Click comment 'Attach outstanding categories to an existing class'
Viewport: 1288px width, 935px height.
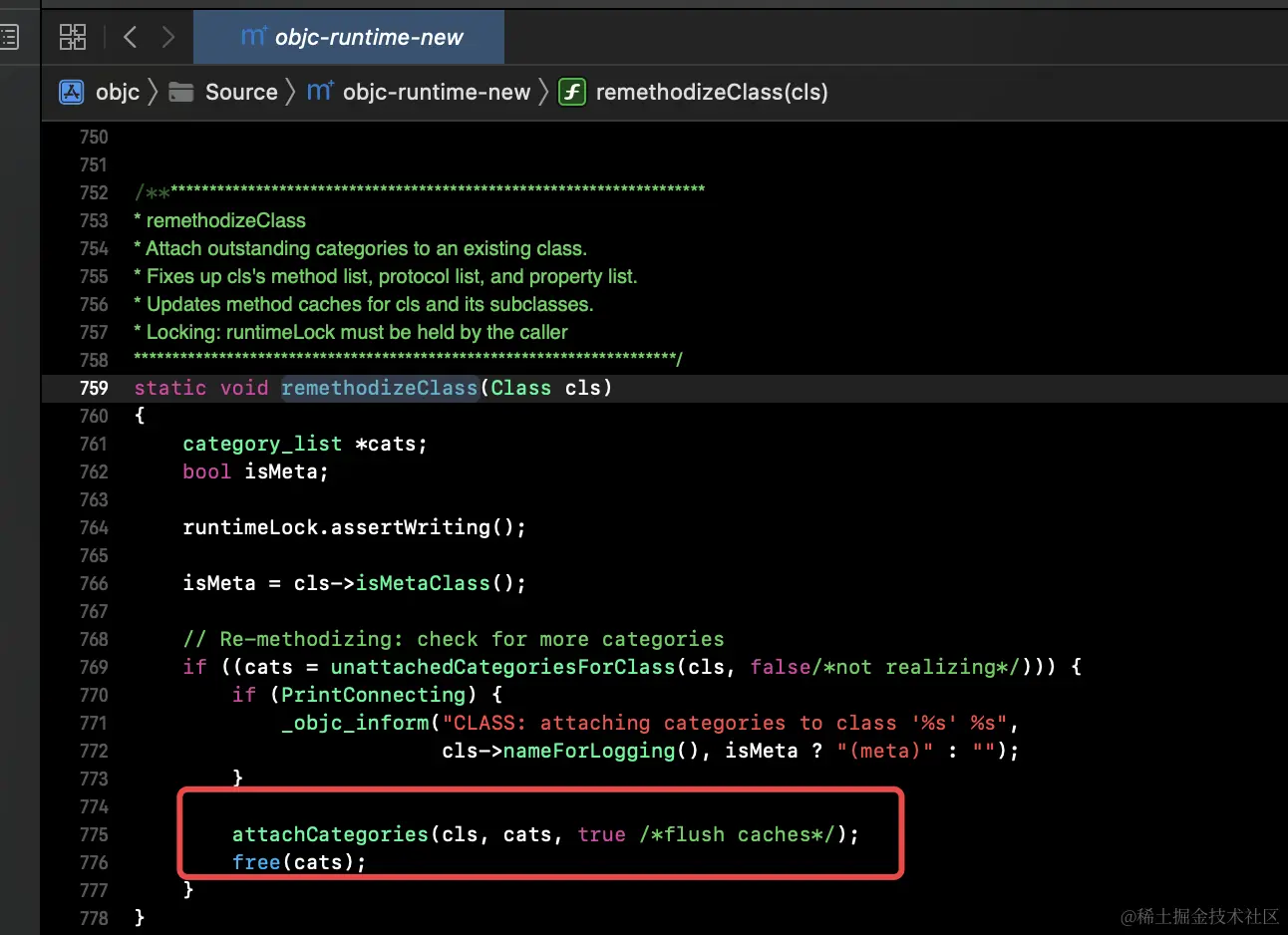click(x=366, y=248)
